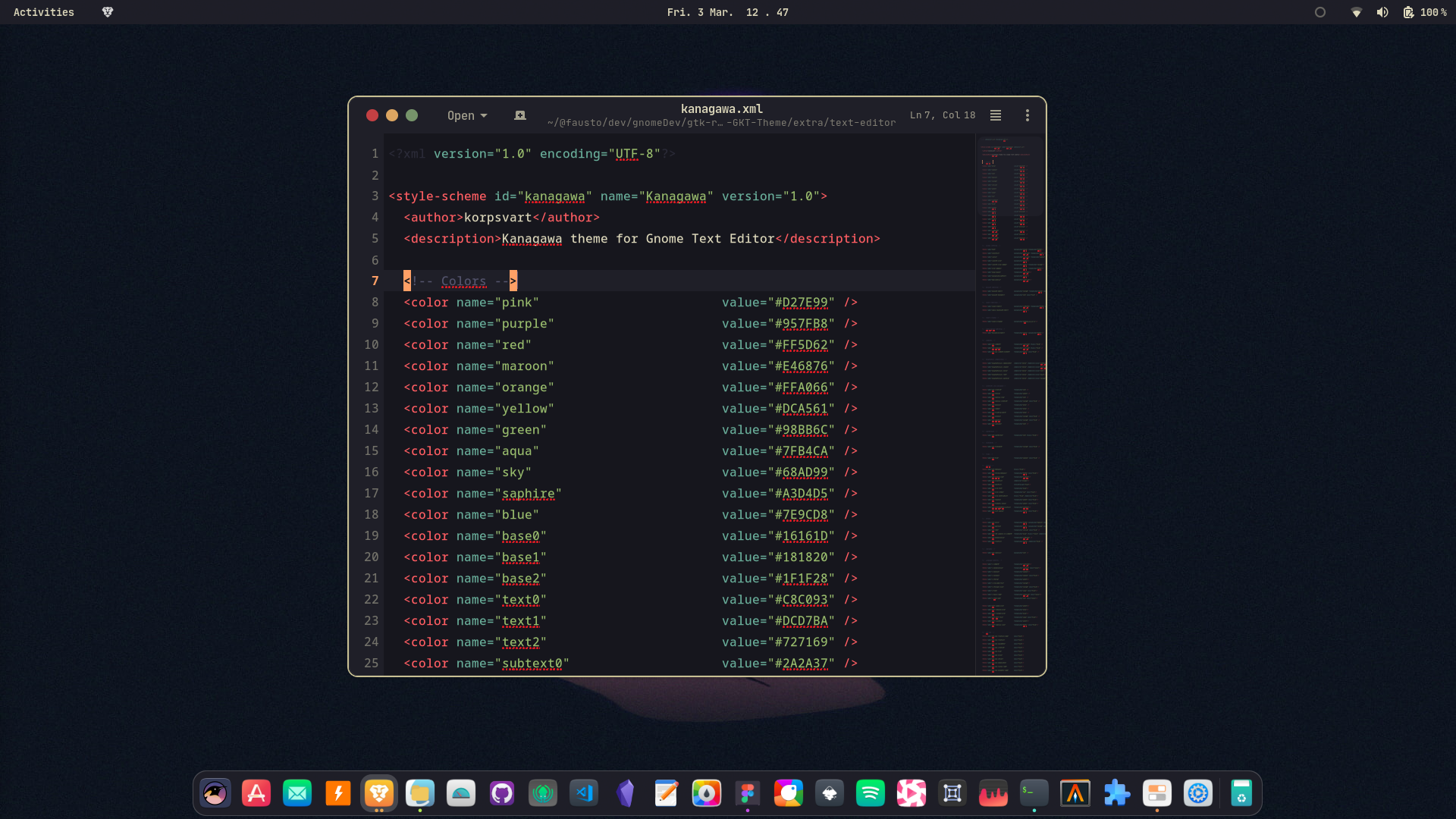Open Inkscape from the dock
This screenshot has width=1456, height=819.
pos(830,793)
